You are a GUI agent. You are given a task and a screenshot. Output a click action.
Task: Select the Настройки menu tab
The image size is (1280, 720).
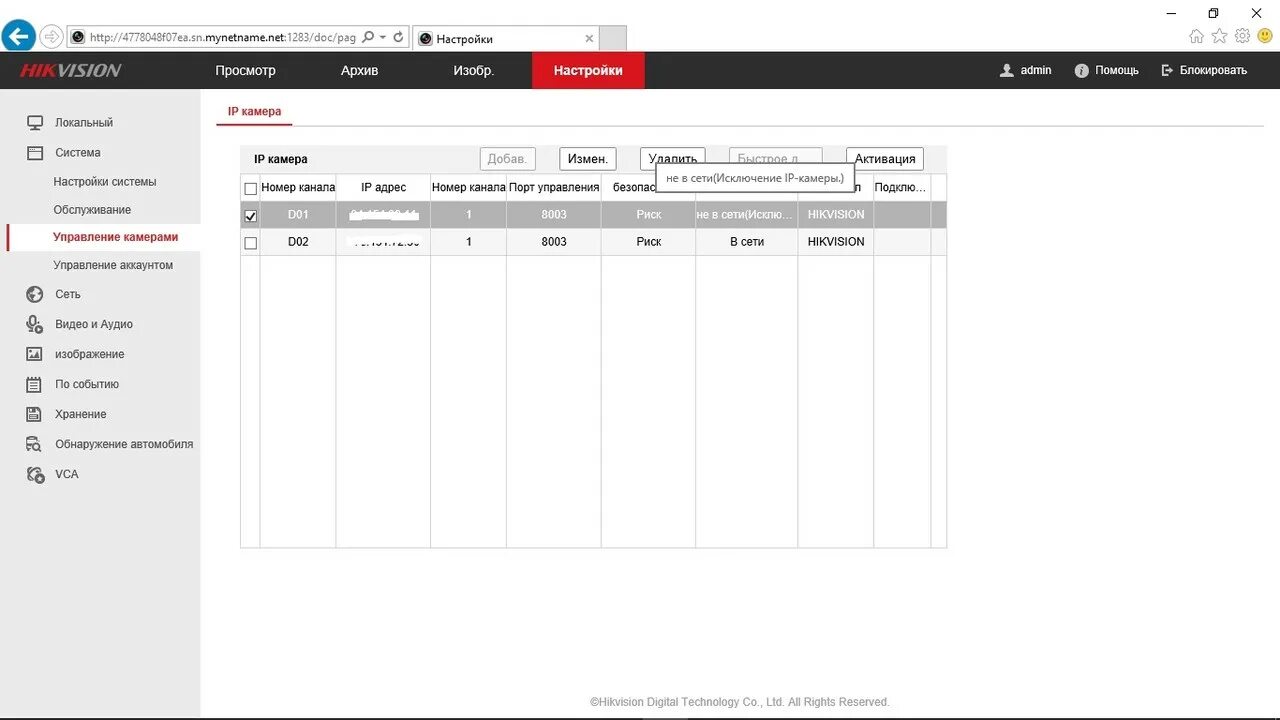pos(588,70)
